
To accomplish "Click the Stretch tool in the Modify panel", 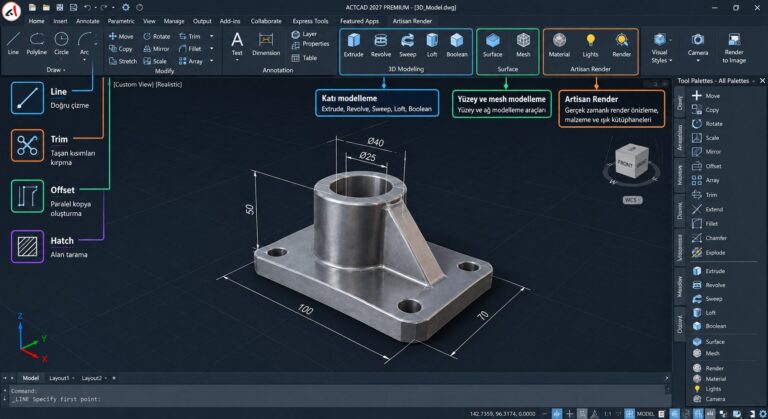I will (122, 61).
